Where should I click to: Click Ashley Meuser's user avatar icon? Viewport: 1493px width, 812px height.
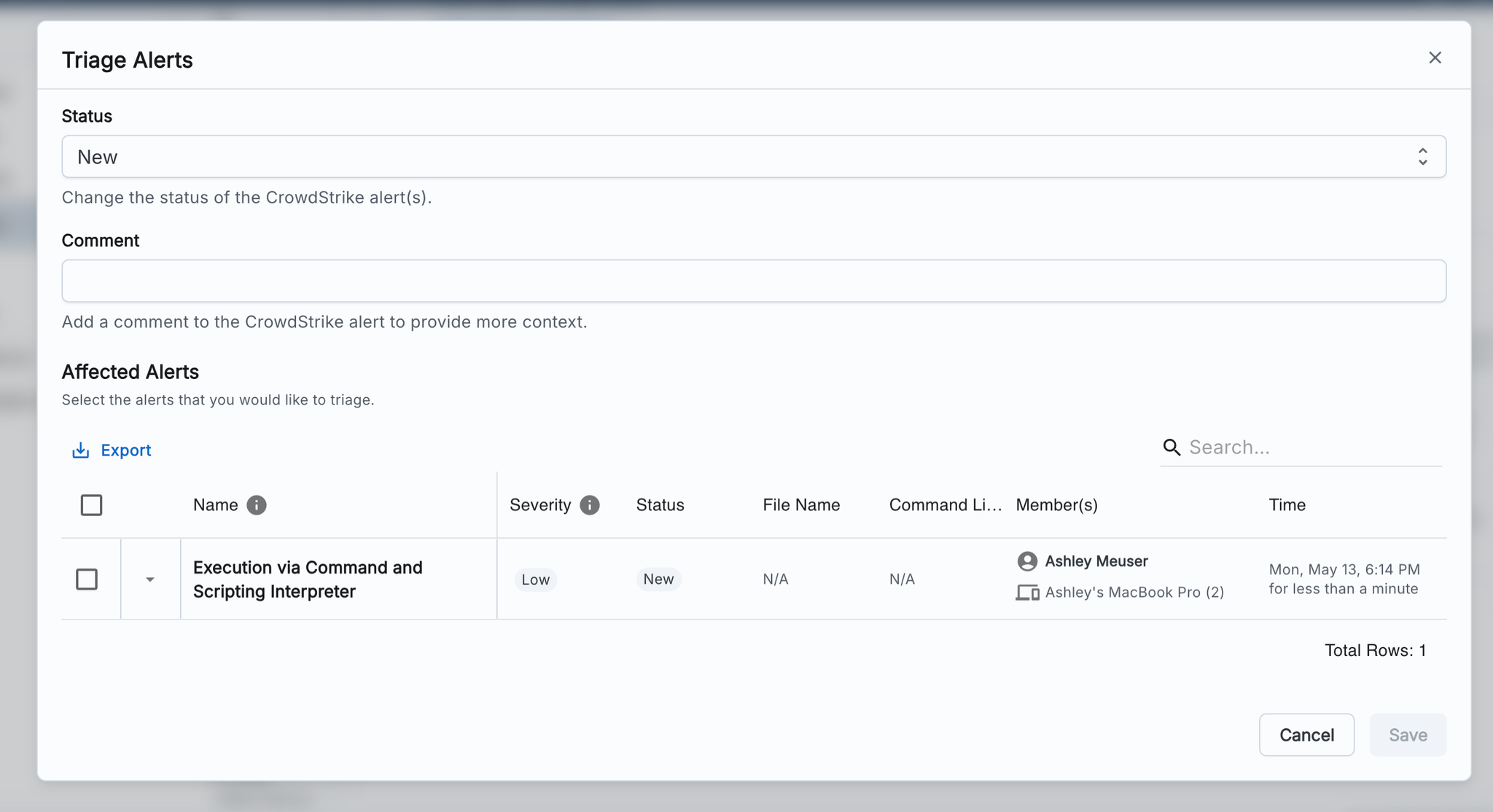[x=1027, y=561]
